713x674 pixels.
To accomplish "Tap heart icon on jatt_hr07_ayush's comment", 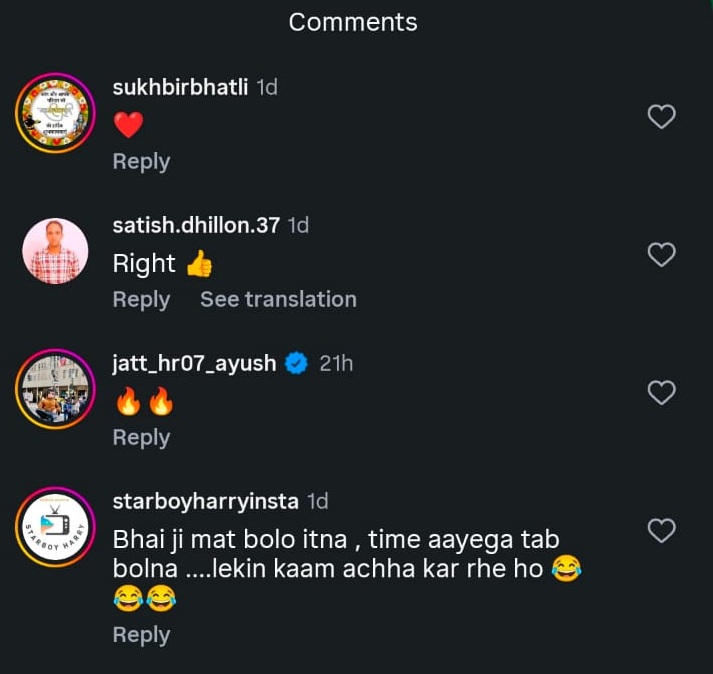I will coord(661,392).
